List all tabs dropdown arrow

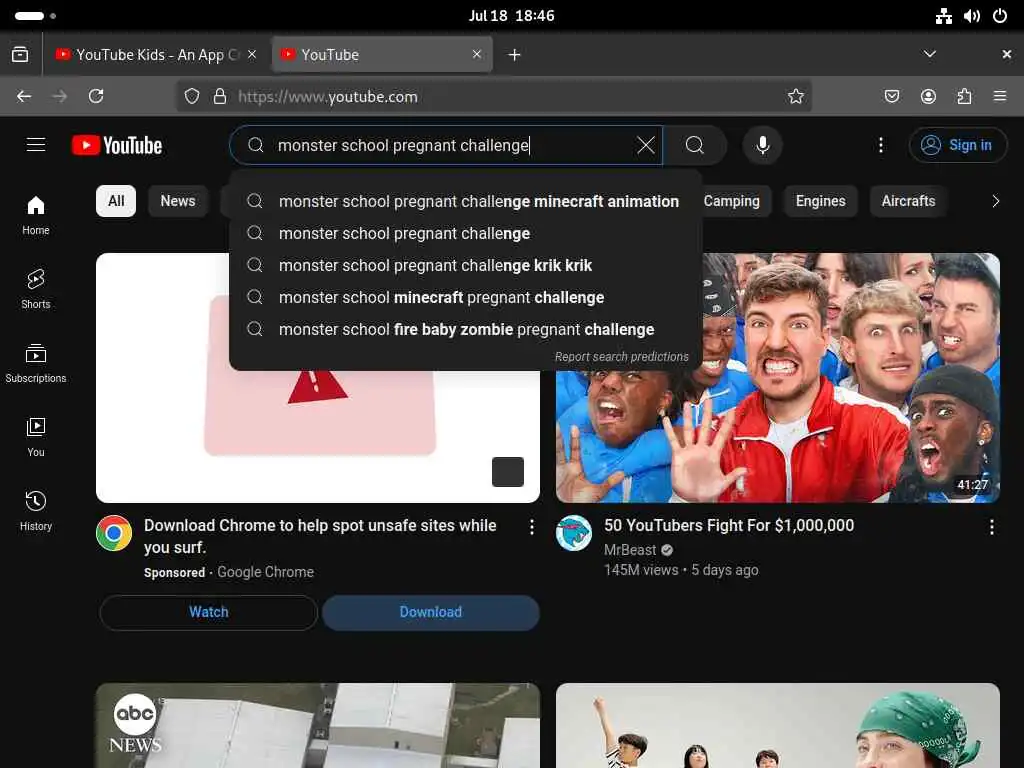[x=929, y=54]
